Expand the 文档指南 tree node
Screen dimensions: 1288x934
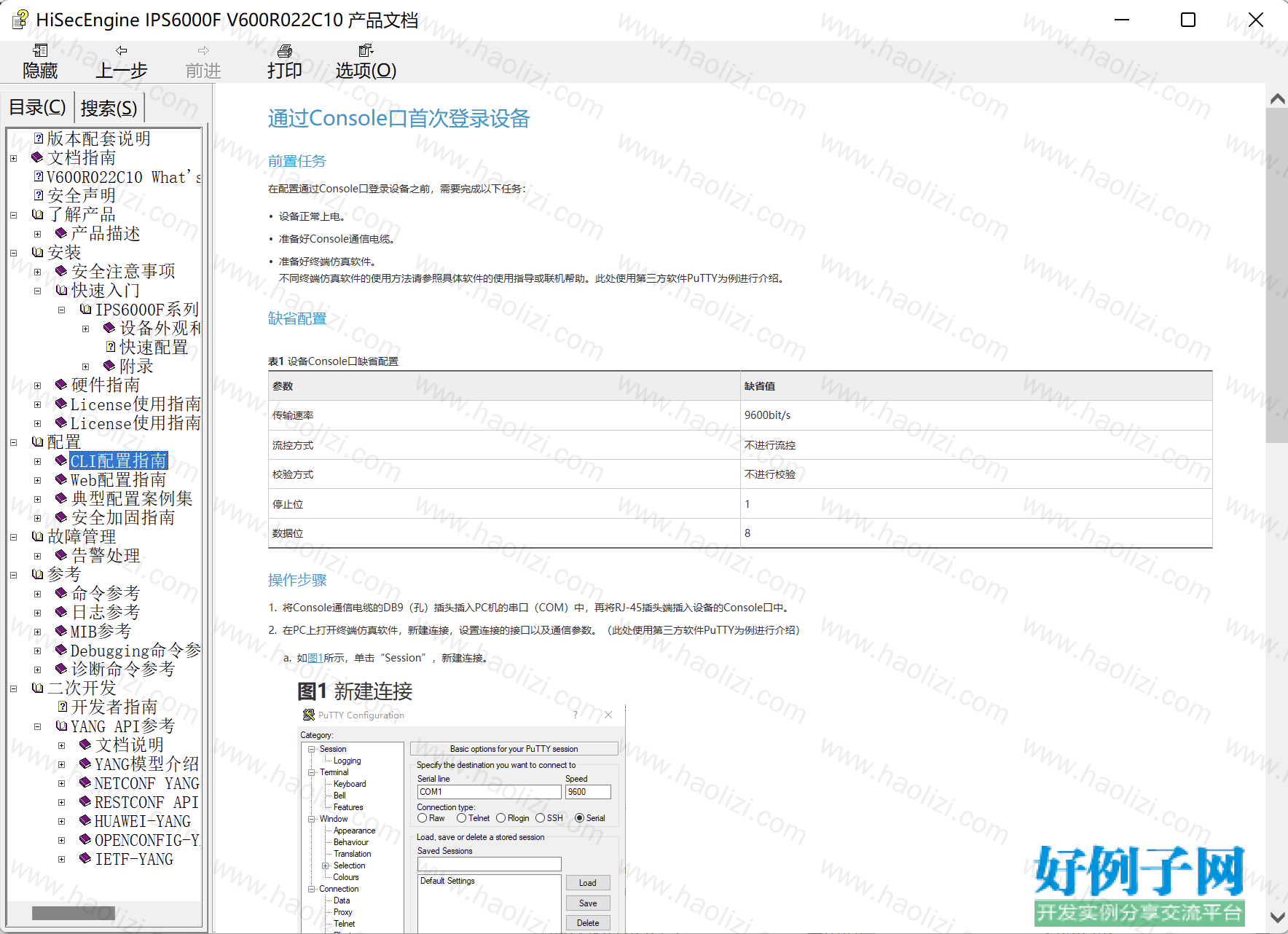13,158
